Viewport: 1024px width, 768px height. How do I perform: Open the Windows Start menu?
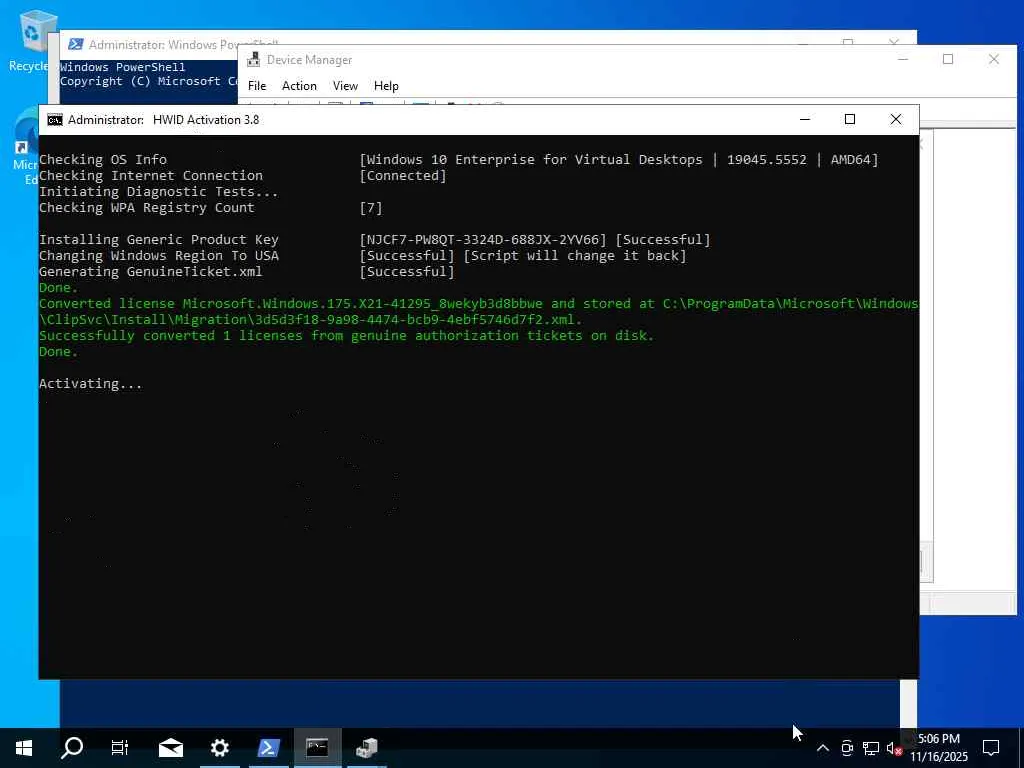pyautogui.click(x=24, y=748)
